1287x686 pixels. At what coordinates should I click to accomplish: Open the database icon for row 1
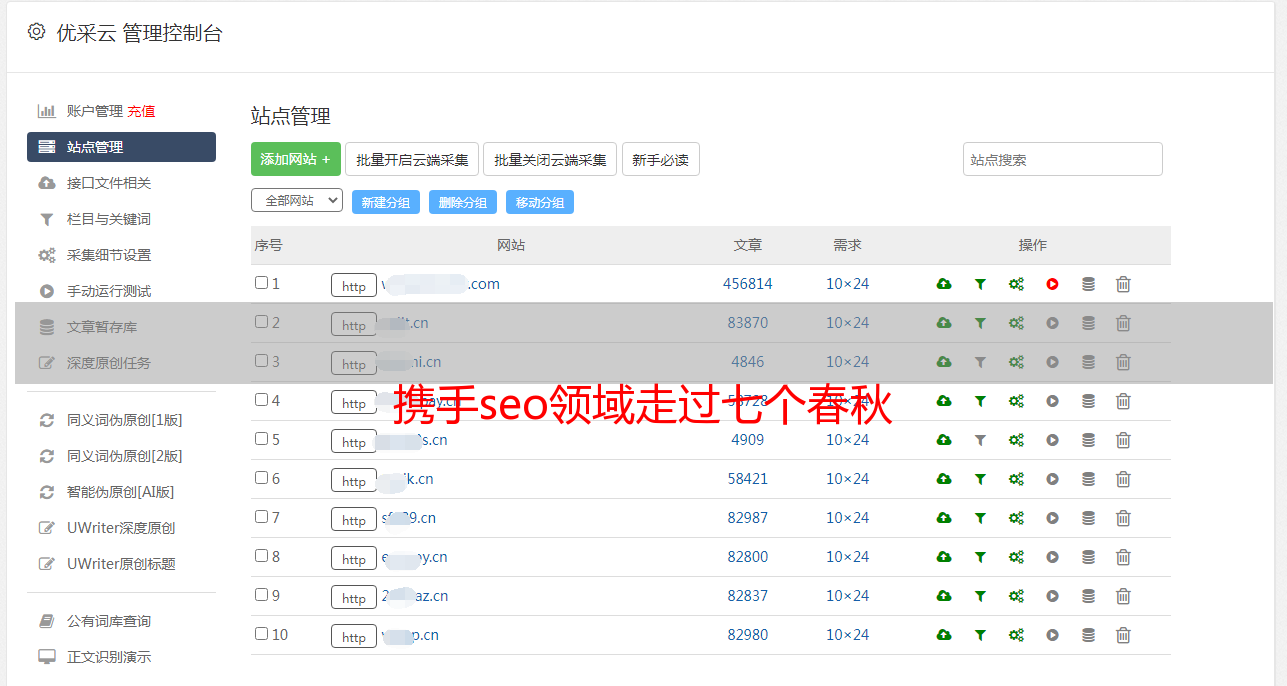(x=1088, y=284)
